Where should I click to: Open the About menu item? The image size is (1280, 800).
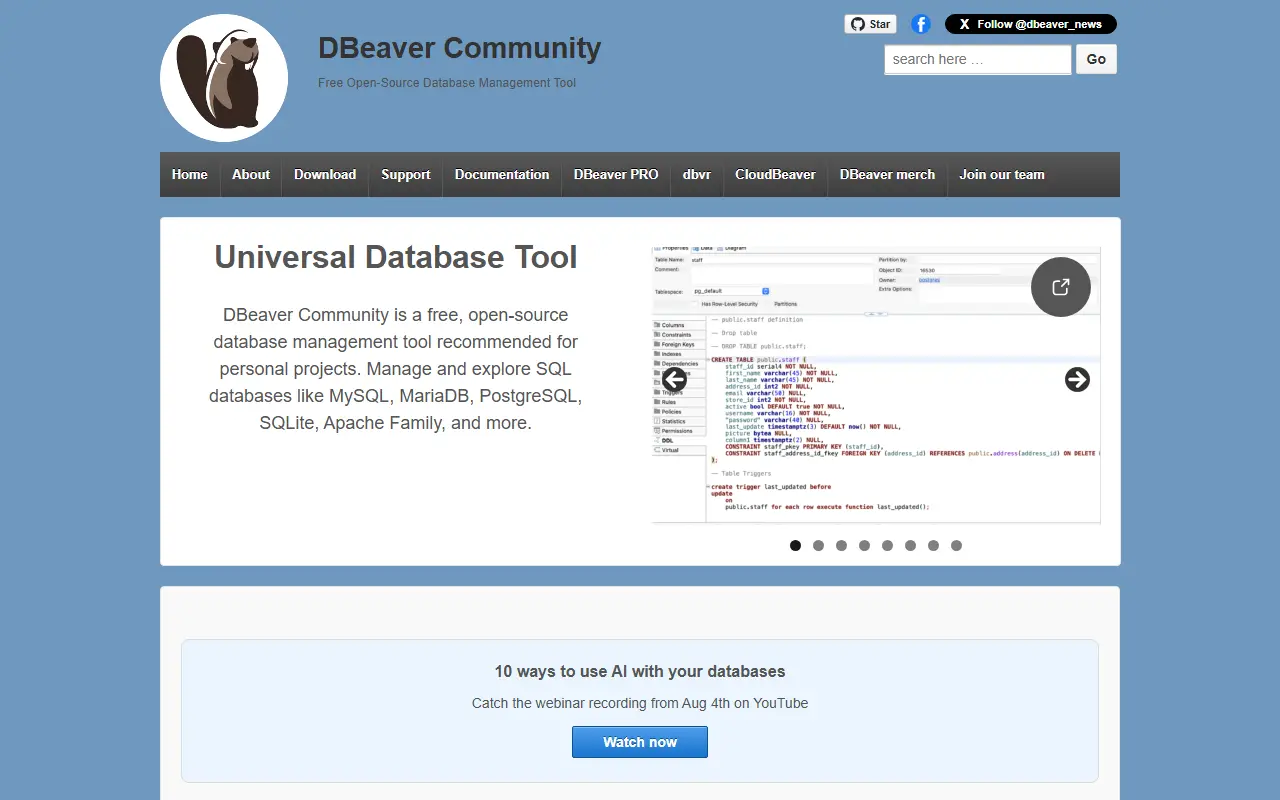(x=251, y=174)
